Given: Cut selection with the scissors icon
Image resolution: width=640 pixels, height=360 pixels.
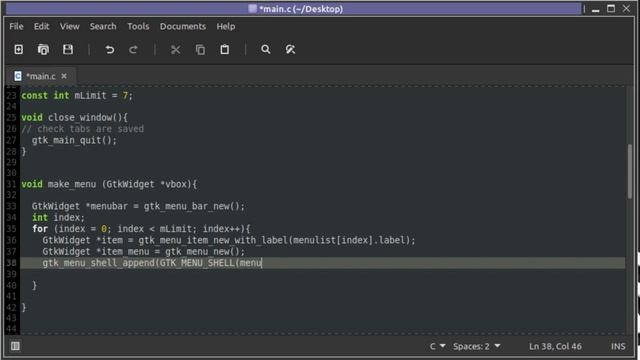Looking at the screenshot, I should pyautogui.click(x=176, y=49).
